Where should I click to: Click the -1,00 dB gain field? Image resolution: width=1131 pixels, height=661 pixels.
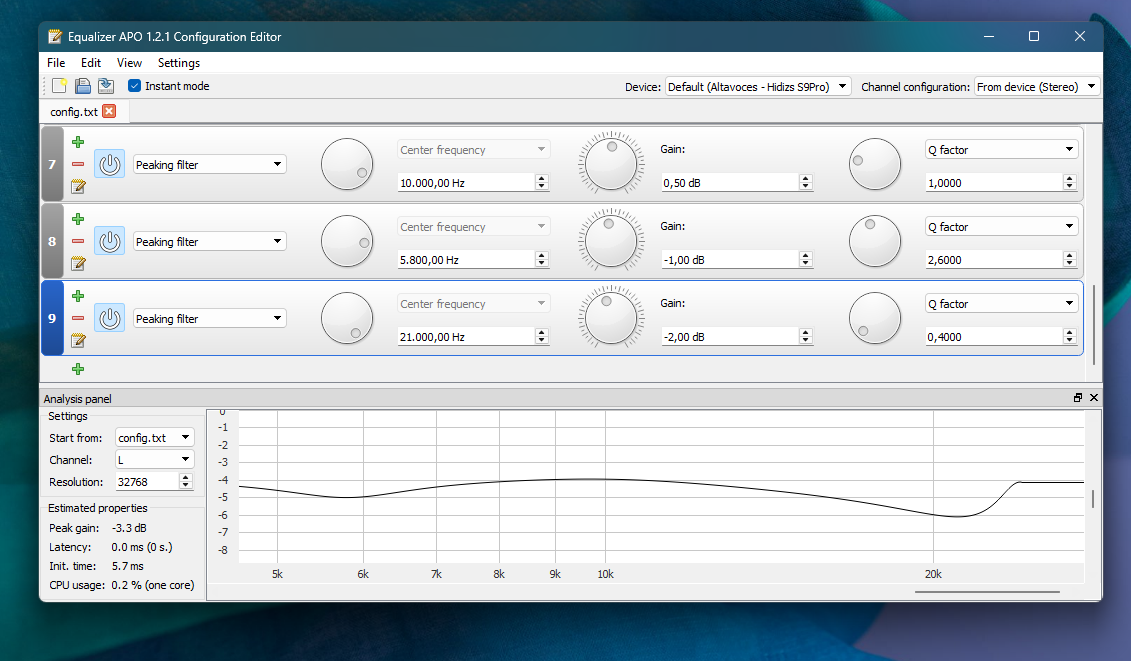(x=730, y=260)
